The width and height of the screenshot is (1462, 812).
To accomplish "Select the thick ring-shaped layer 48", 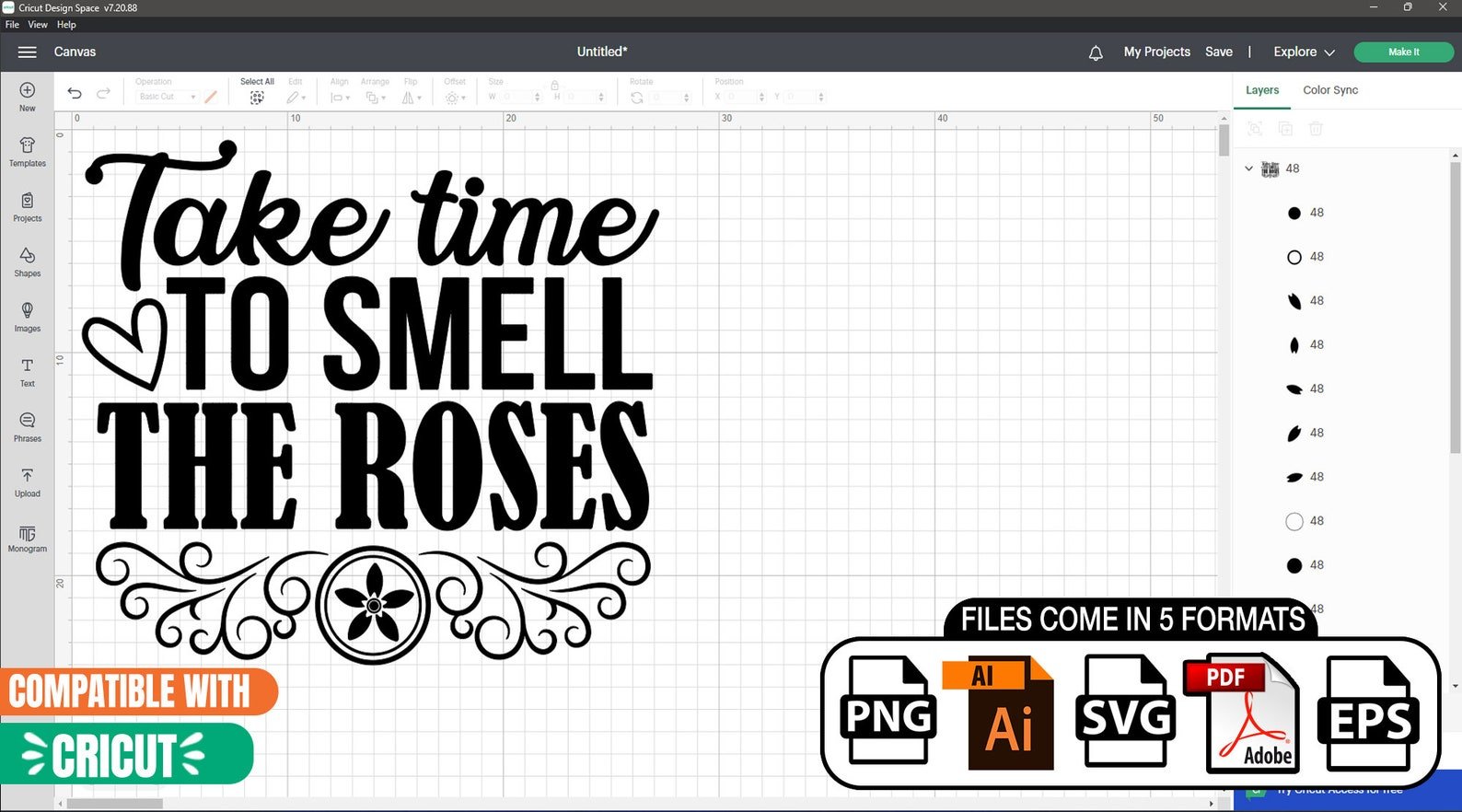I will (x=1294, y=257).
